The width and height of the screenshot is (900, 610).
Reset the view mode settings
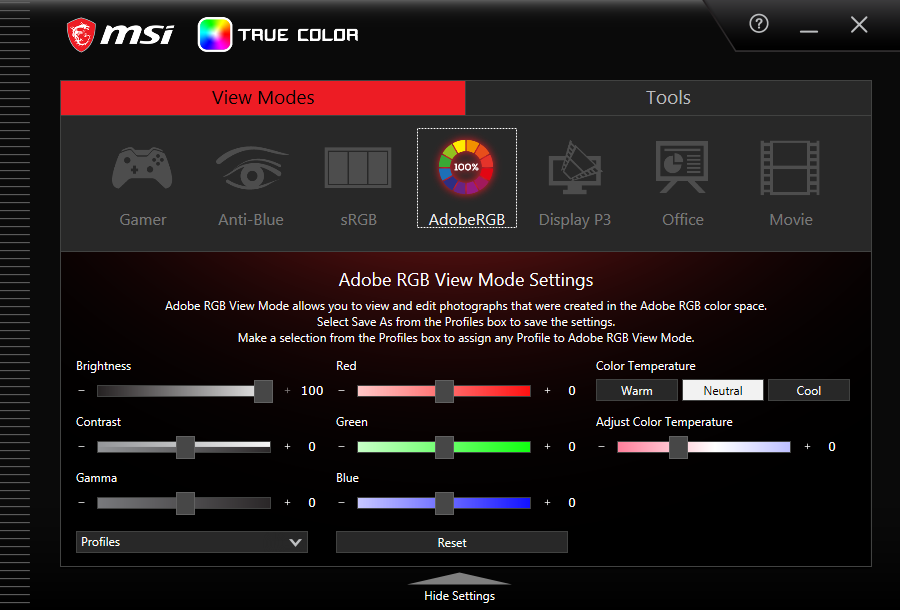pos(452,542)
